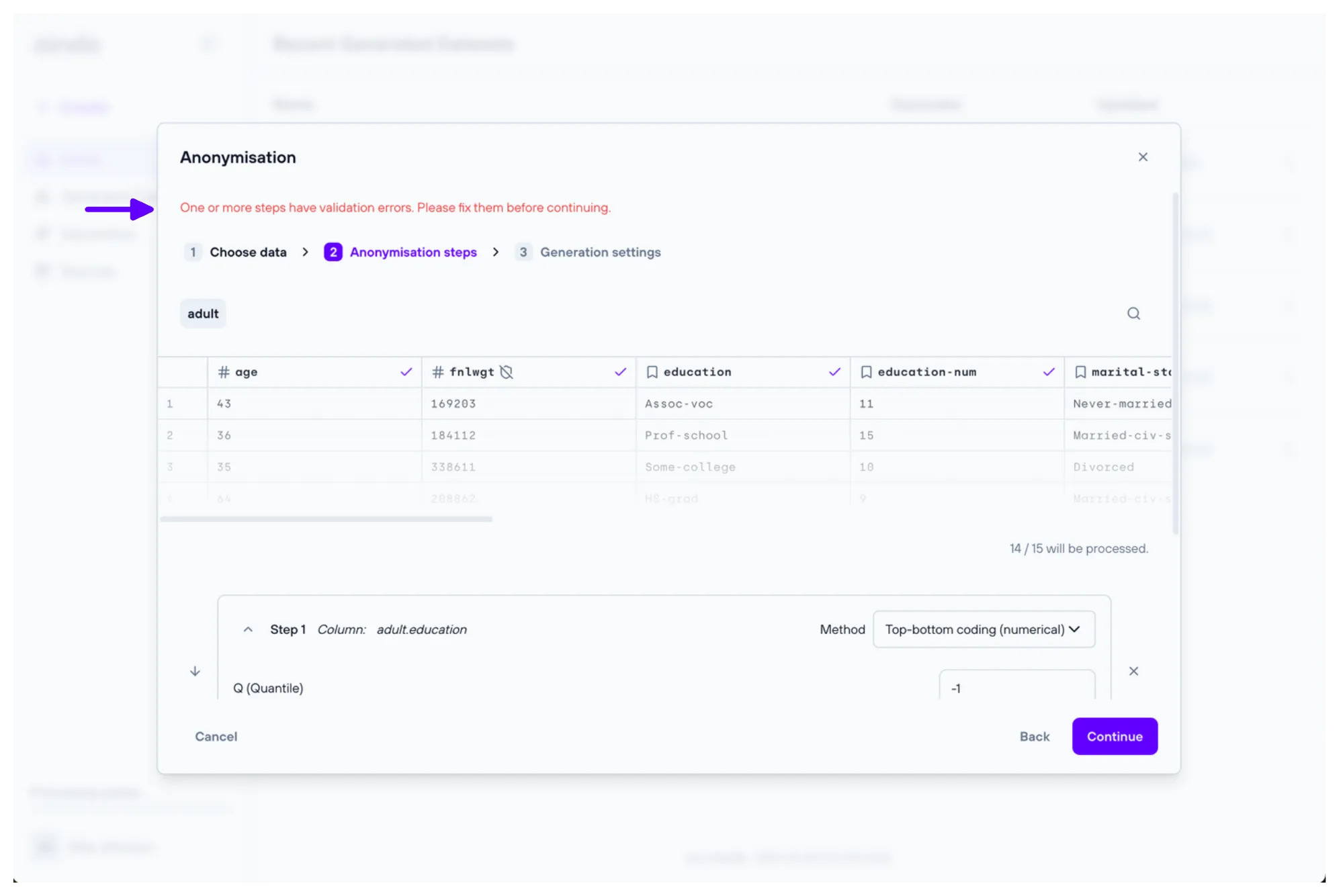Click the bookmark icon beside education header

(x=652, y=372)
